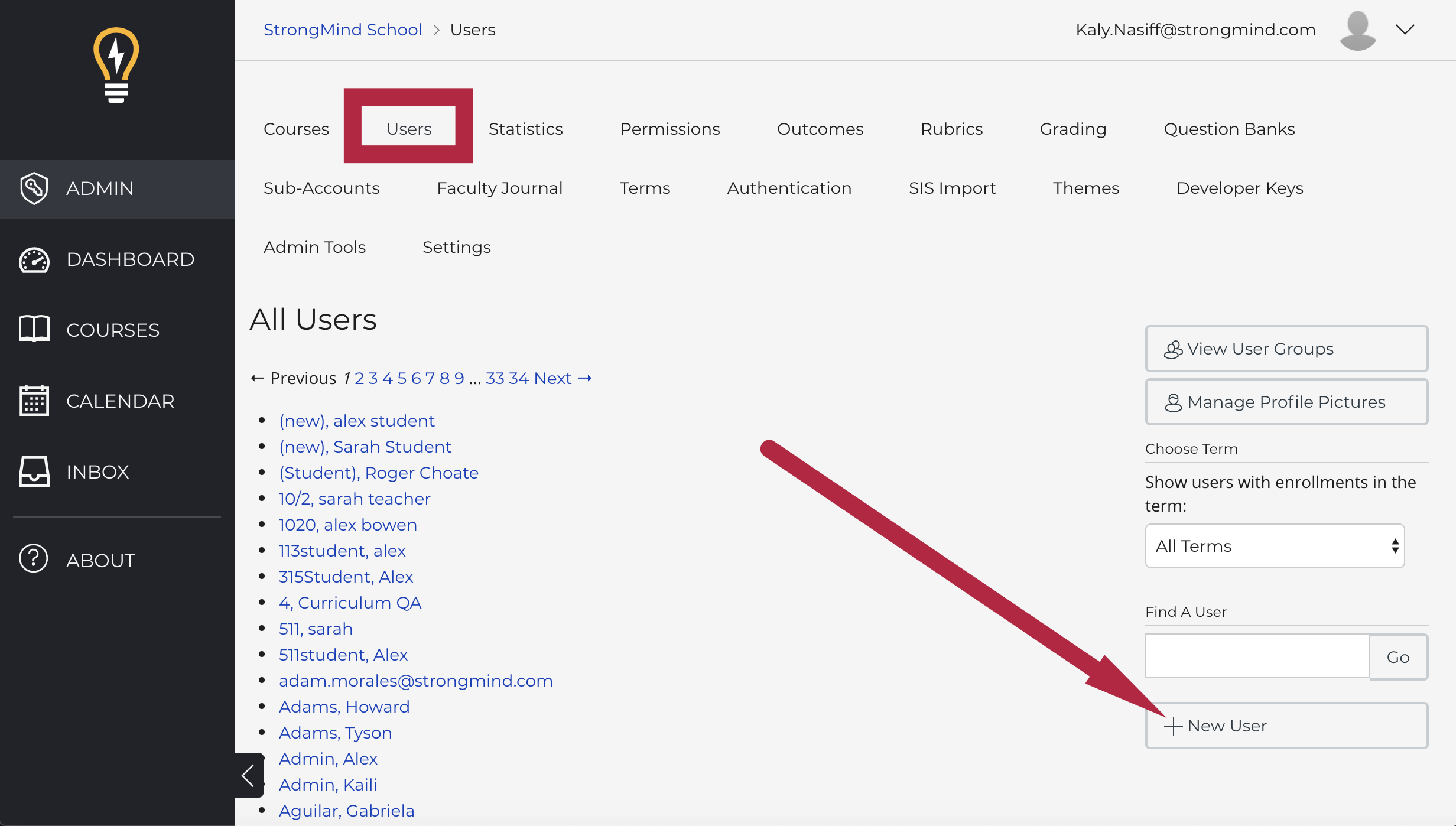
Task: Open user Aguilar, Gabriela
Action: 347,811
